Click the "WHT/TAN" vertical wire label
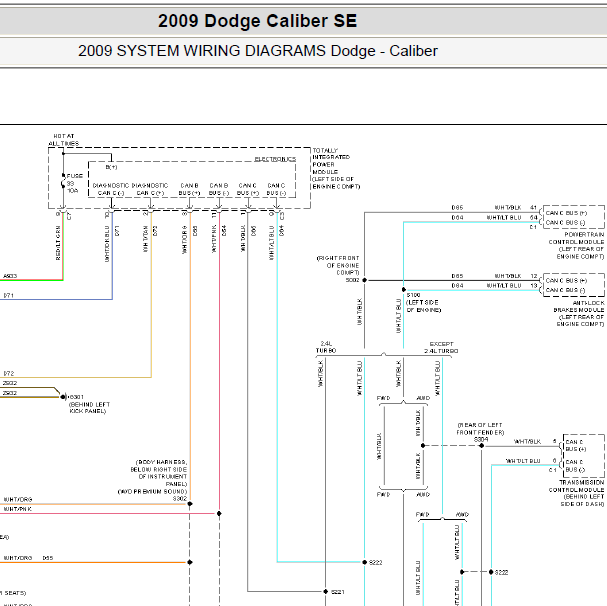Viewport: 607px width, 606px height. [146, 239]
